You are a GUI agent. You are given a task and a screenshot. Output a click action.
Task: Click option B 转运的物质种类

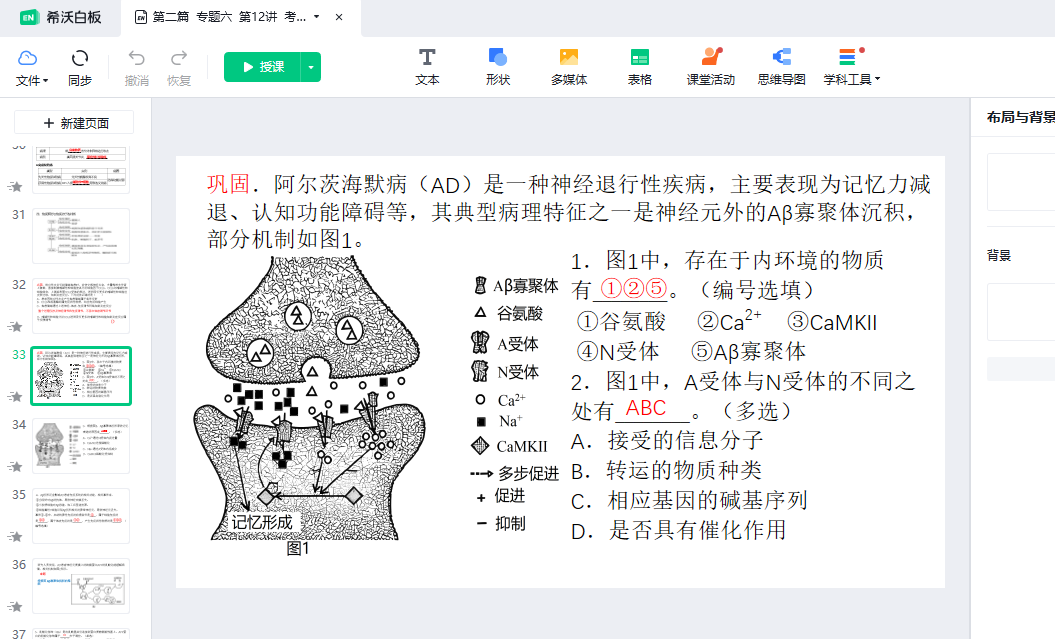point(666,470)
